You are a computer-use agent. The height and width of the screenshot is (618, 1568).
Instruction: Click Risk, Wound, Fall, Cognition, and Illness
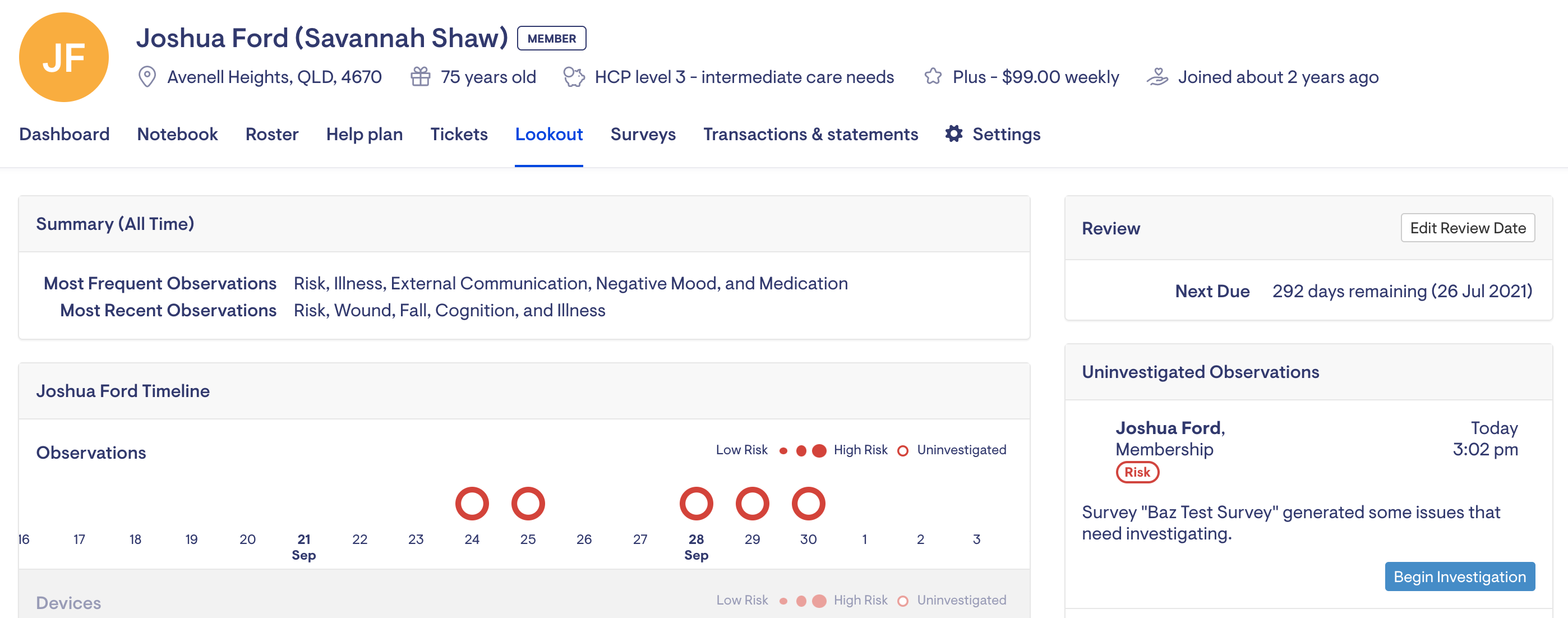pyautogui.click(x=449, y=310)
